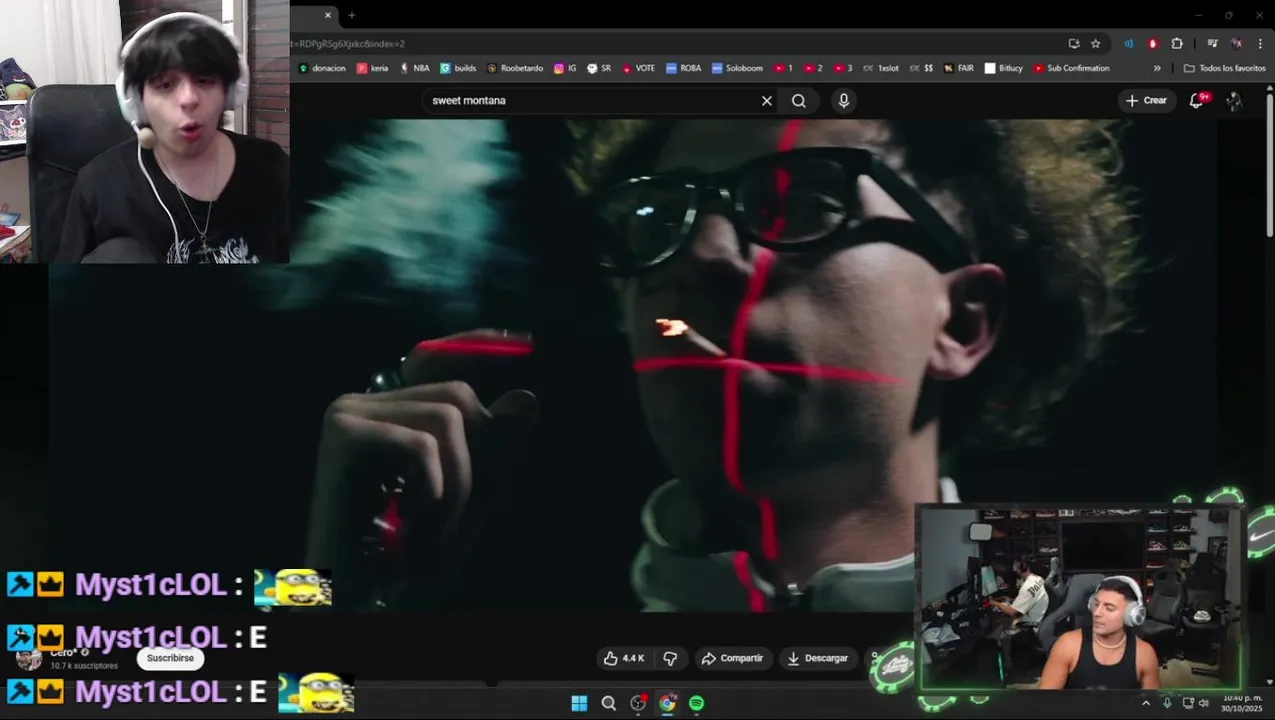Open the Sub Confirmation bookmark
The width and height of the screenshot is (1275, 720).
click(1072, 68)
